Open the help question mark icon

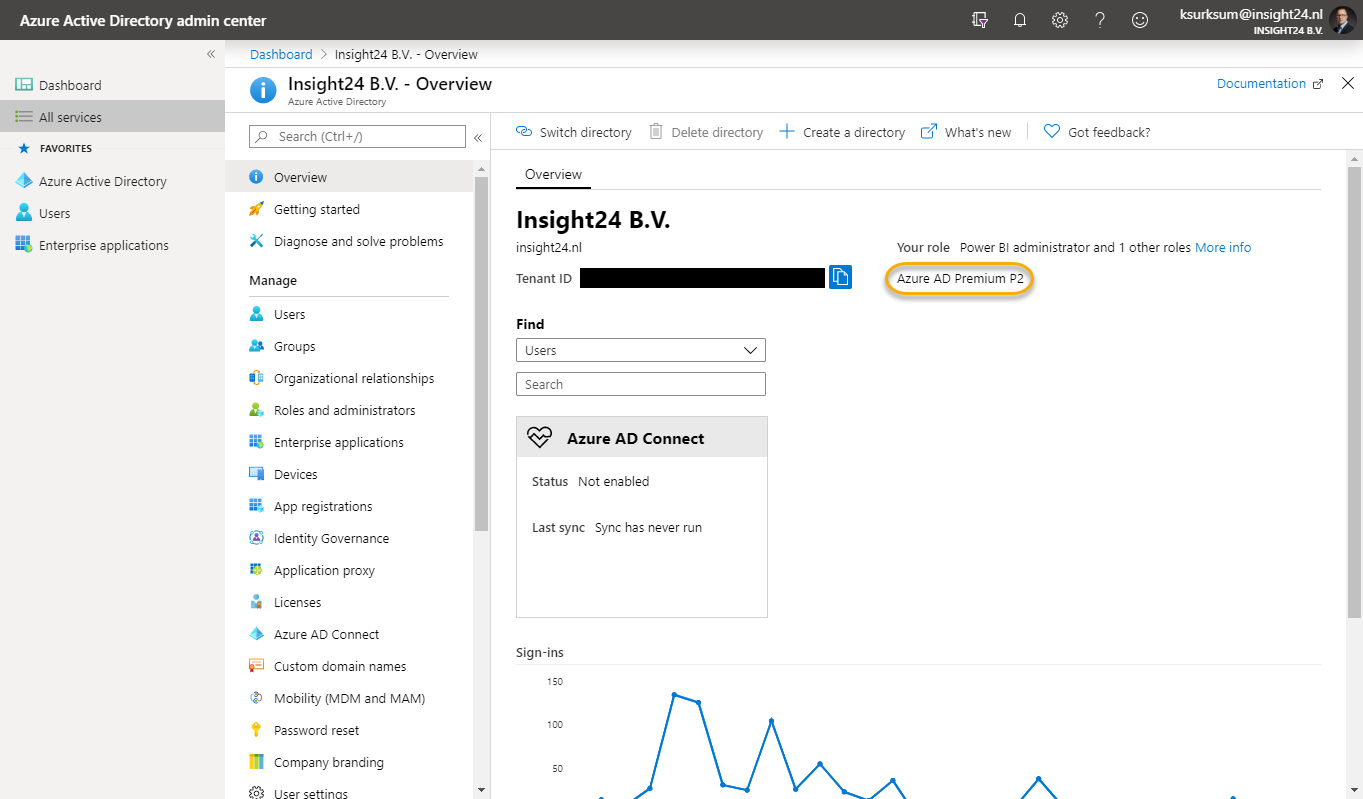point(1100,20)
